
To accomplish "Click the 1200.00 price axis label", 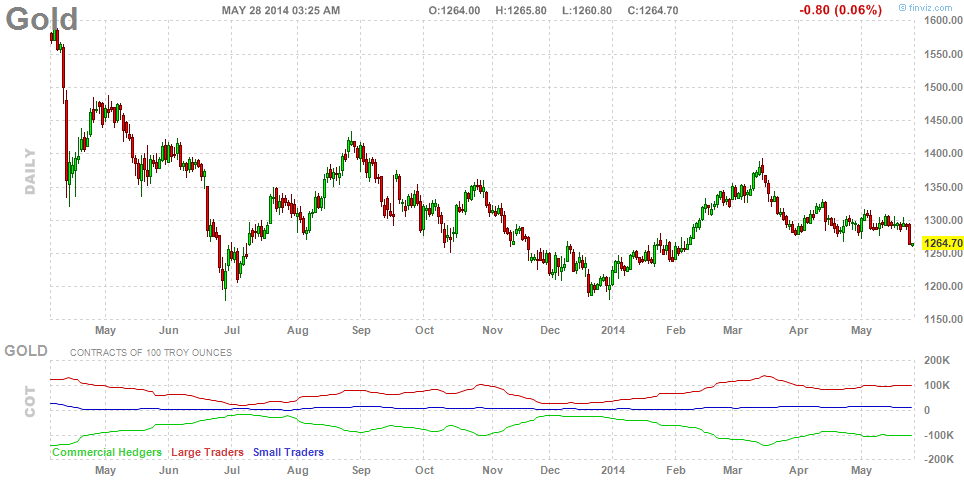I will click(x=942, y=286).
